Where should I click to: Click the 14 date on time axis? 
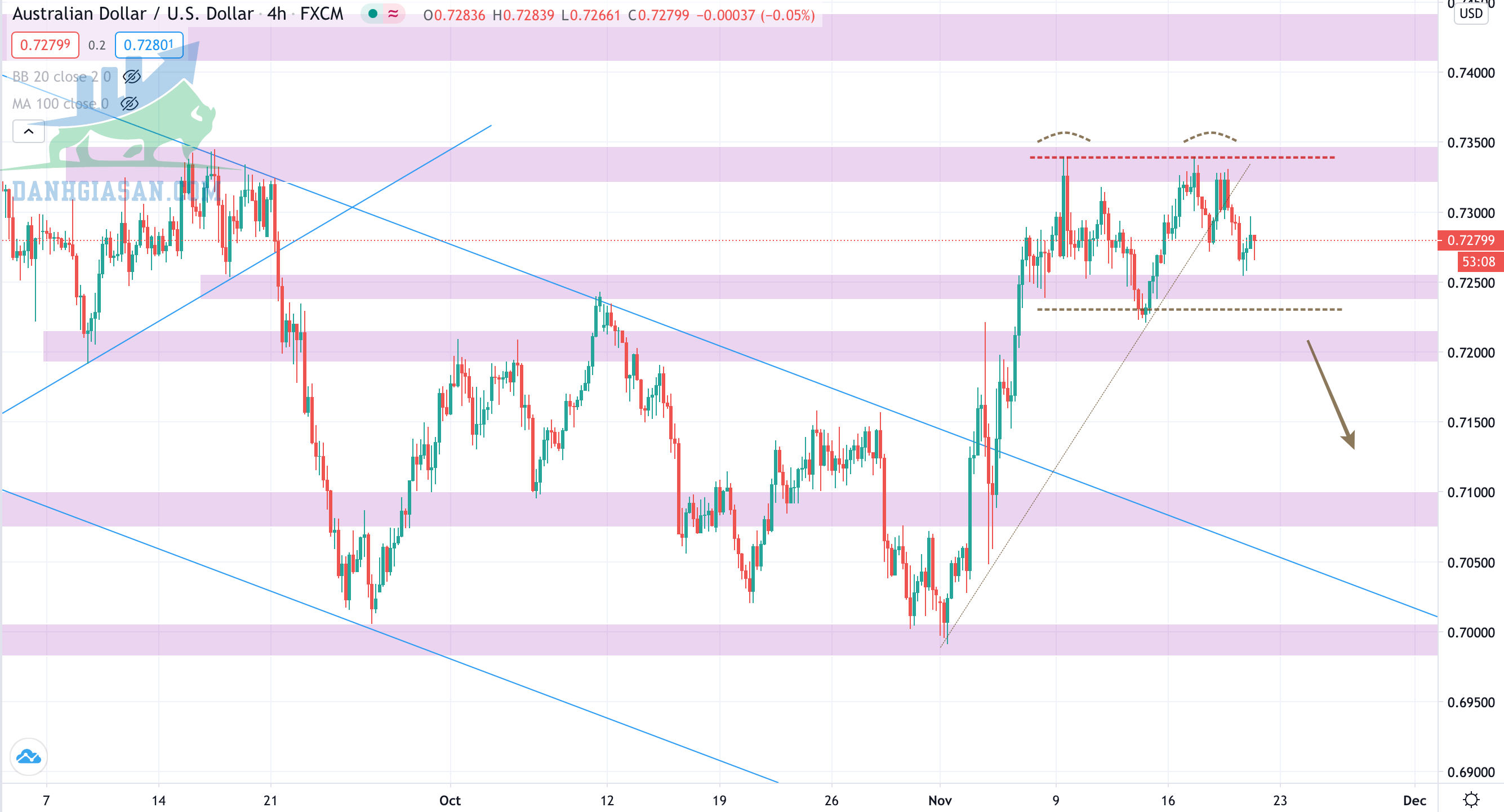[x=159, y=800]
